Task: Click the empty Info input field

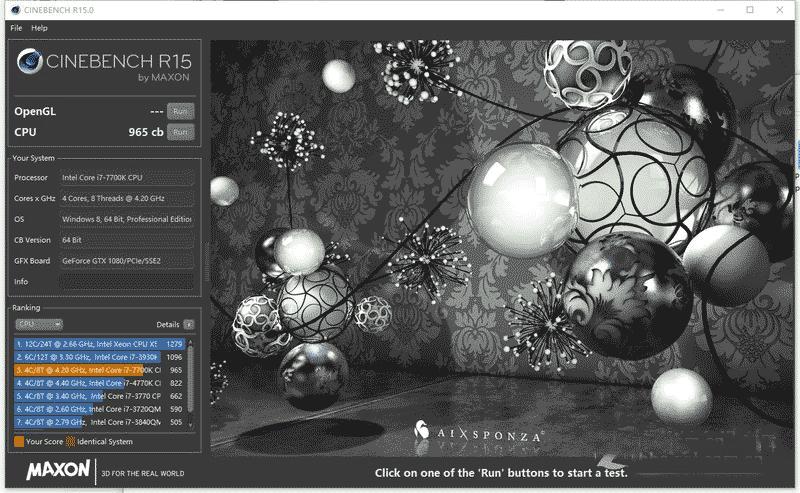Action: [x=127, y=282]
